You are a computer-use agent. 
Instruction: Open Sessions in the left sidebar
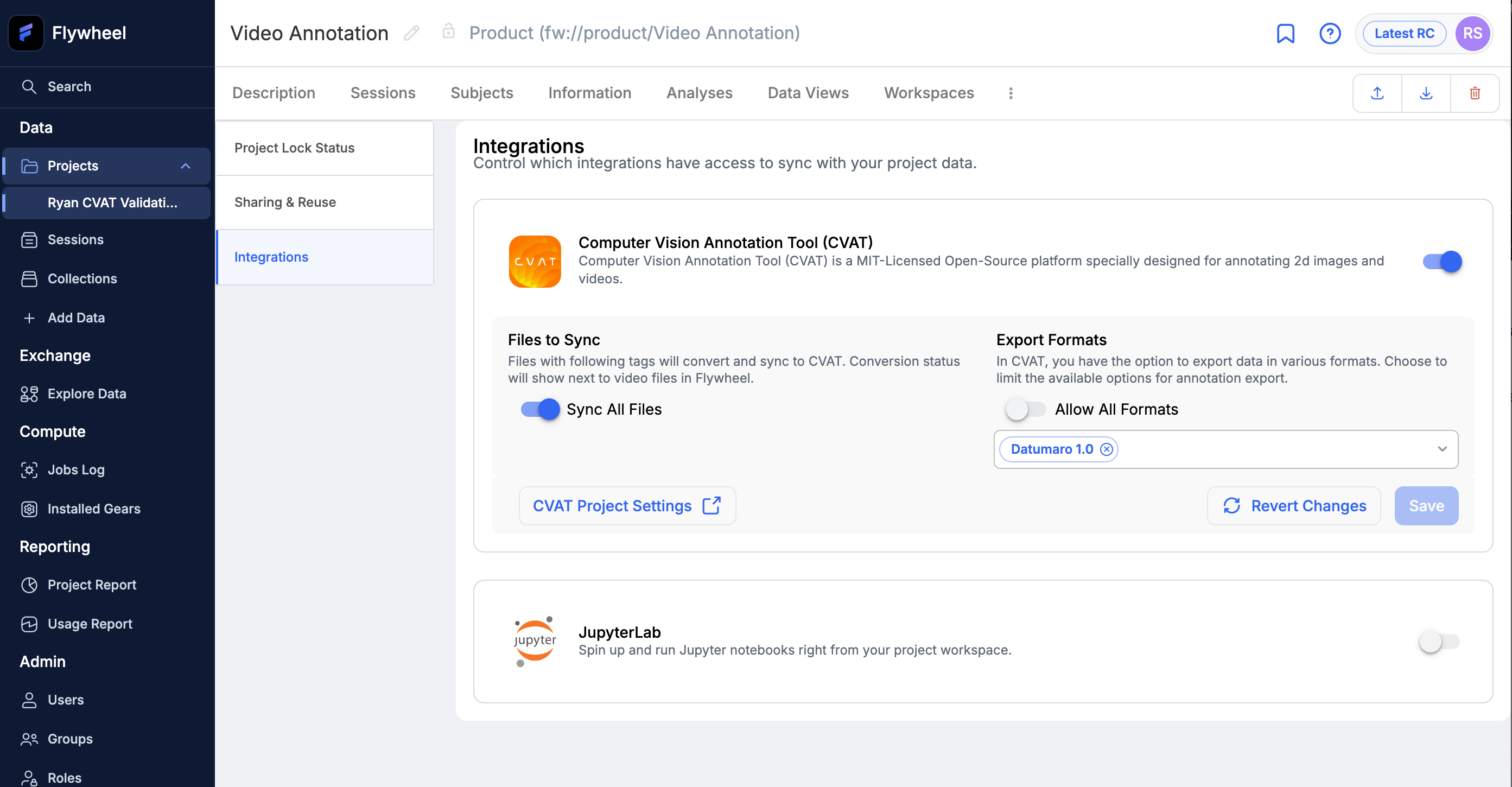(75, 239)
